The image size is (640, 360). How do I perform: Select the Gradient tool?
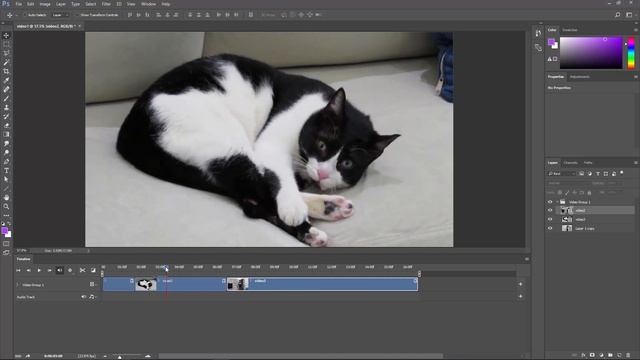coord(6,134)
